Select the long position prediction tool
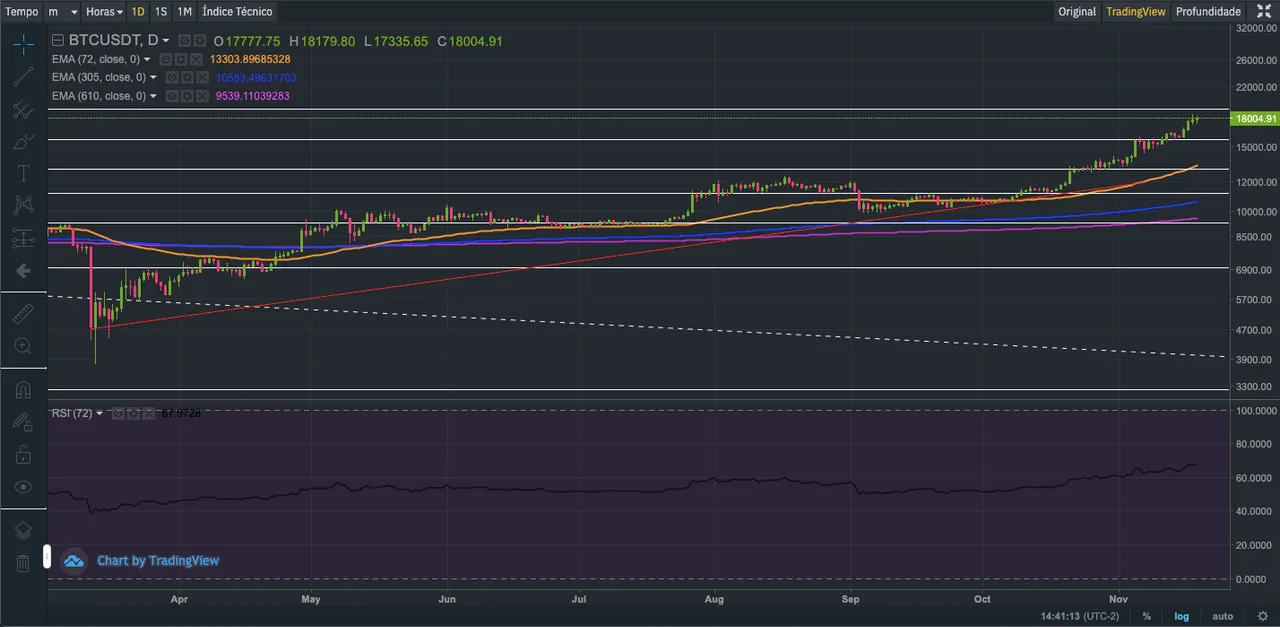The width and height of the screenshot is (1280, 627). pos(23,238)
